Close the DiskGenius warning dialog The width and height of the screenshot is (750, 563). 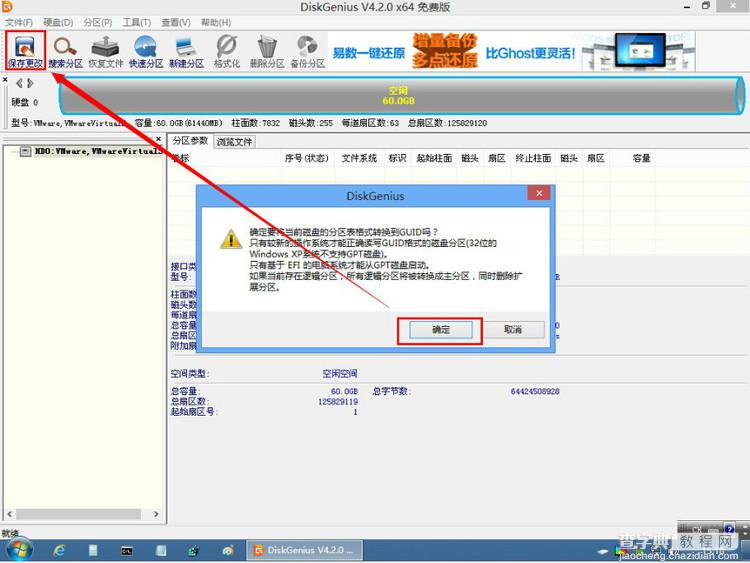click(539, 193)
